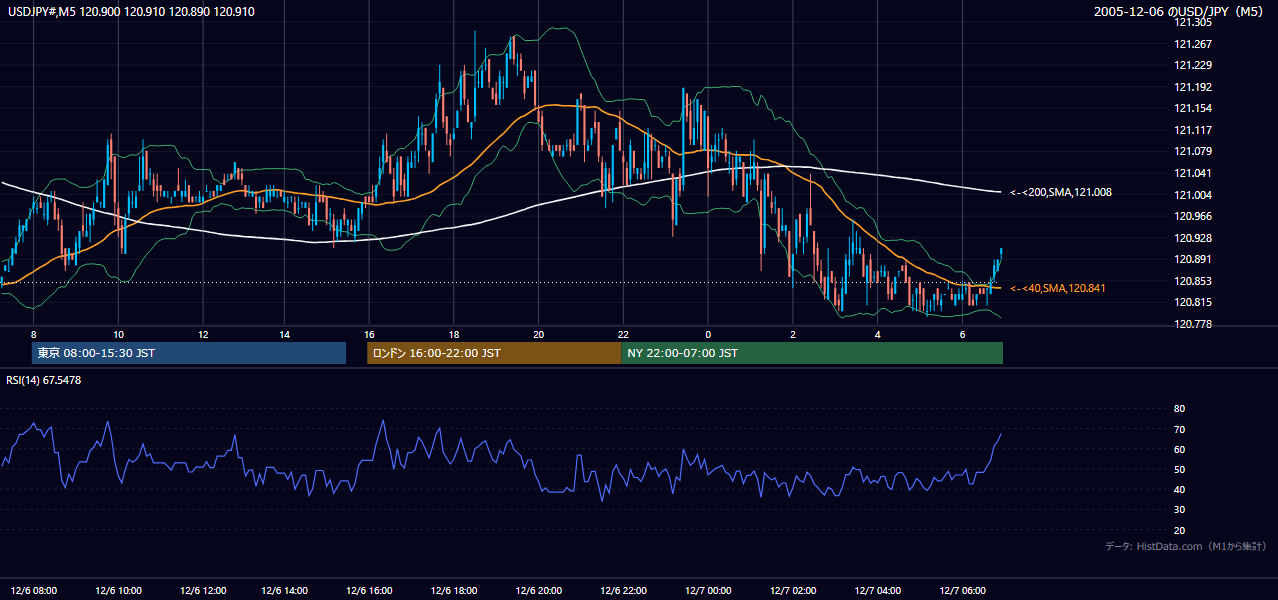The image size is (1278, 600).
Task: Click the 12/6 22:00 time axis label
Action: pyautogui.click(x=622, y=590)
